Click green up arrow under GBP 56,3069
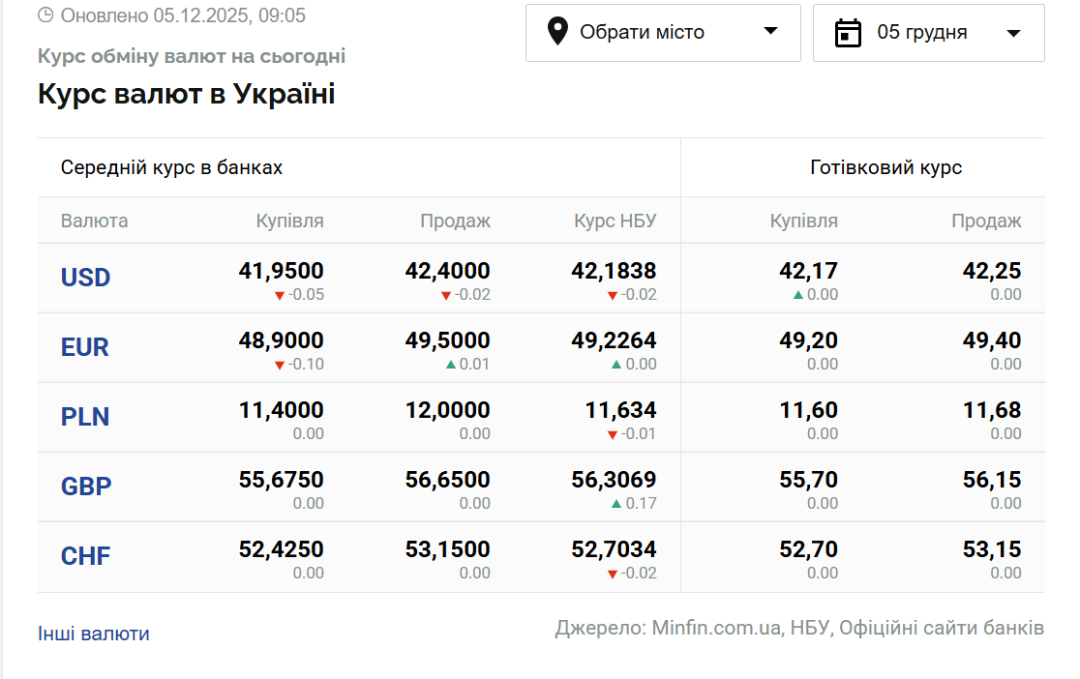Viewport: 1080px width, 679px height. coord(617,503)
